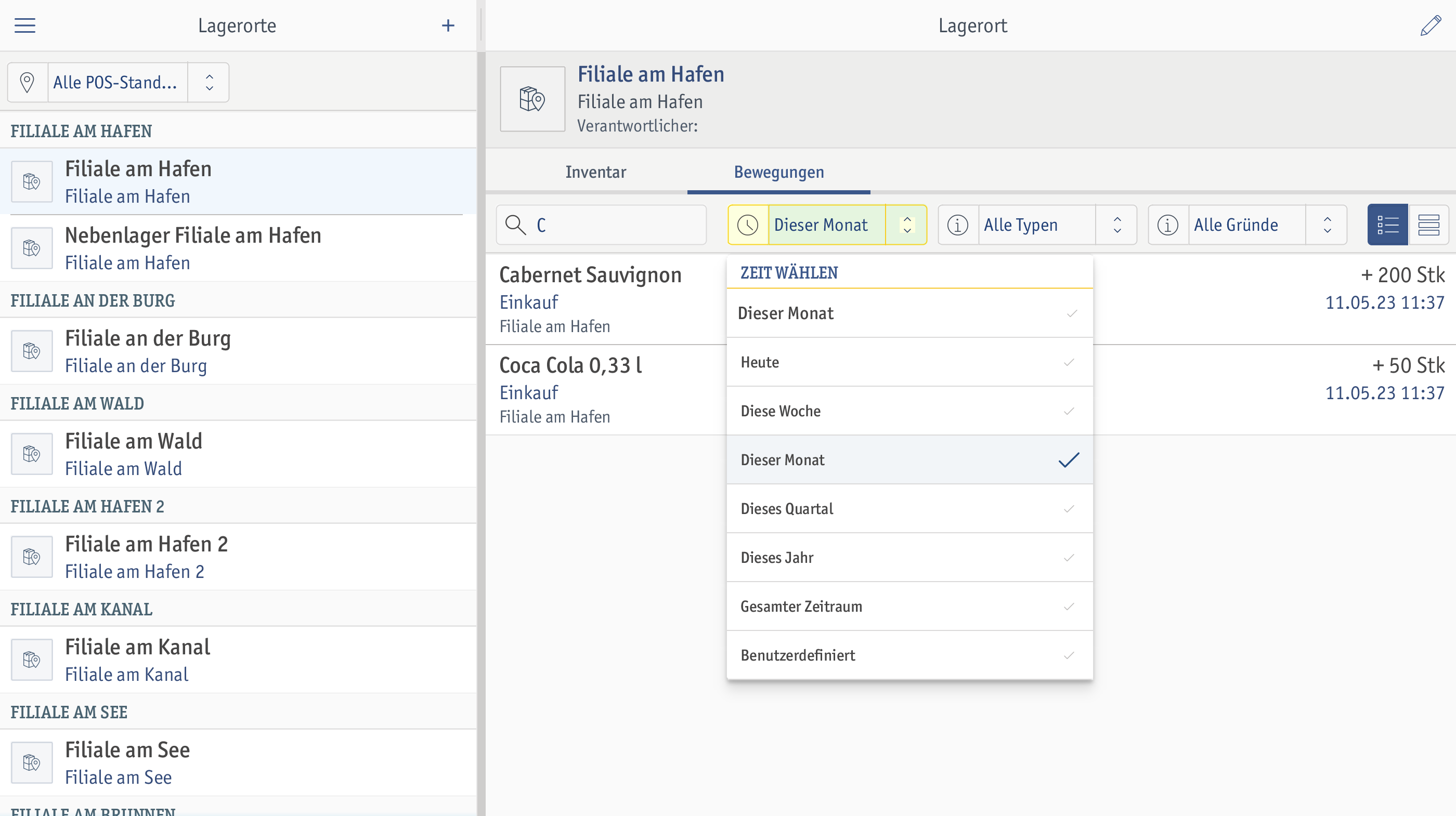The height and width of the screenshot is (816, 1456).
Task: Click the FILIALE AN DER BURG section header
Action: pyautogui.click(x=238, y=300)
